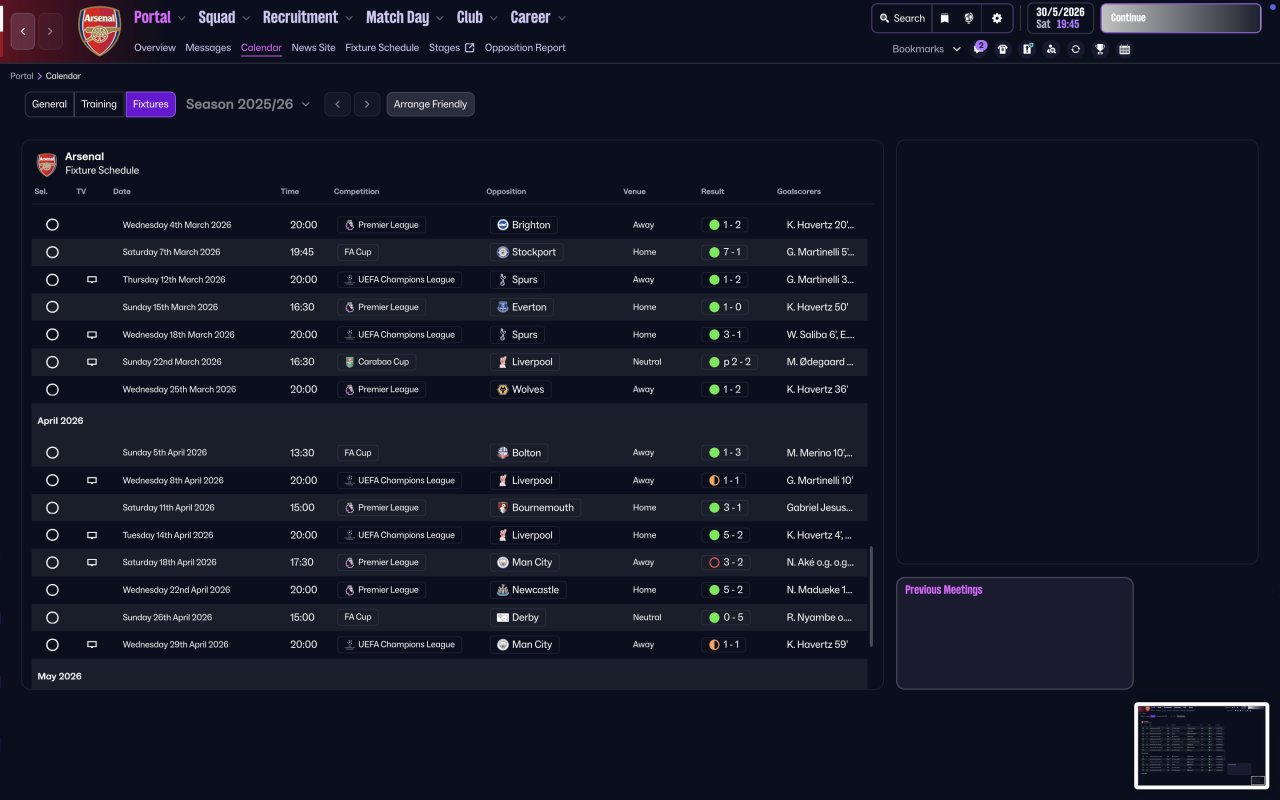Image resolution: width=1280 pixels, height=800 pixels.
Task: Select the radio button for Bolton FA Cup match
Action: 52,453
